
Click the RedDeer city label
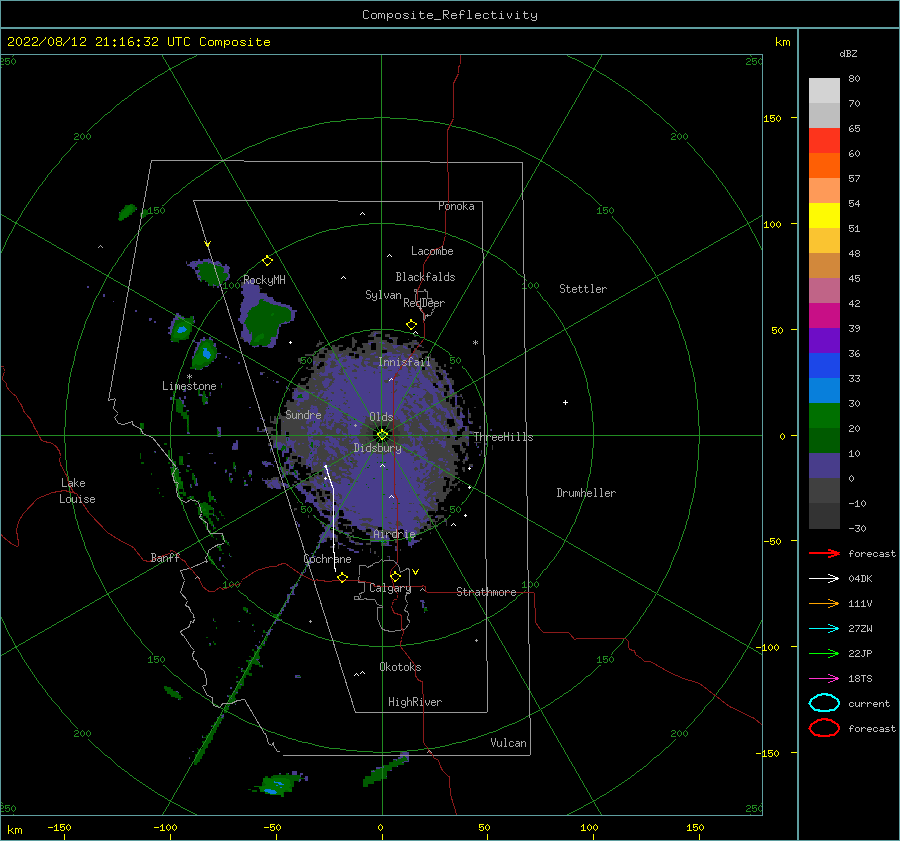point(424,303)
